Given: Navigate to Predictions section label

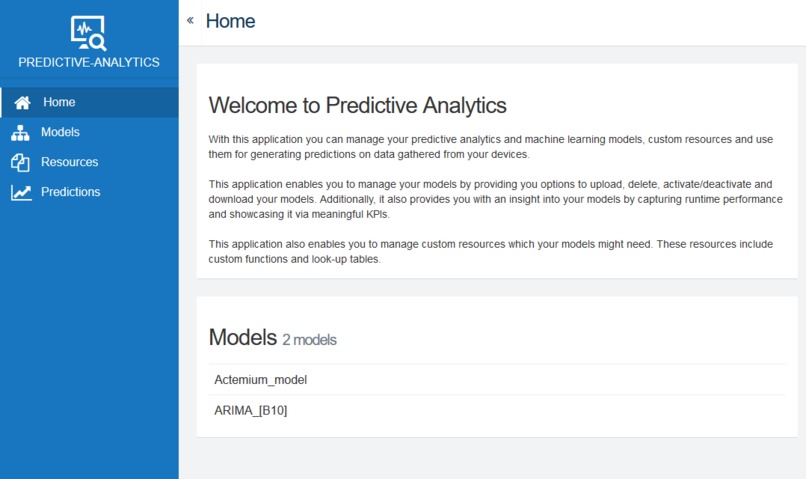Looking at the screenshot, I should coord(70,192).
